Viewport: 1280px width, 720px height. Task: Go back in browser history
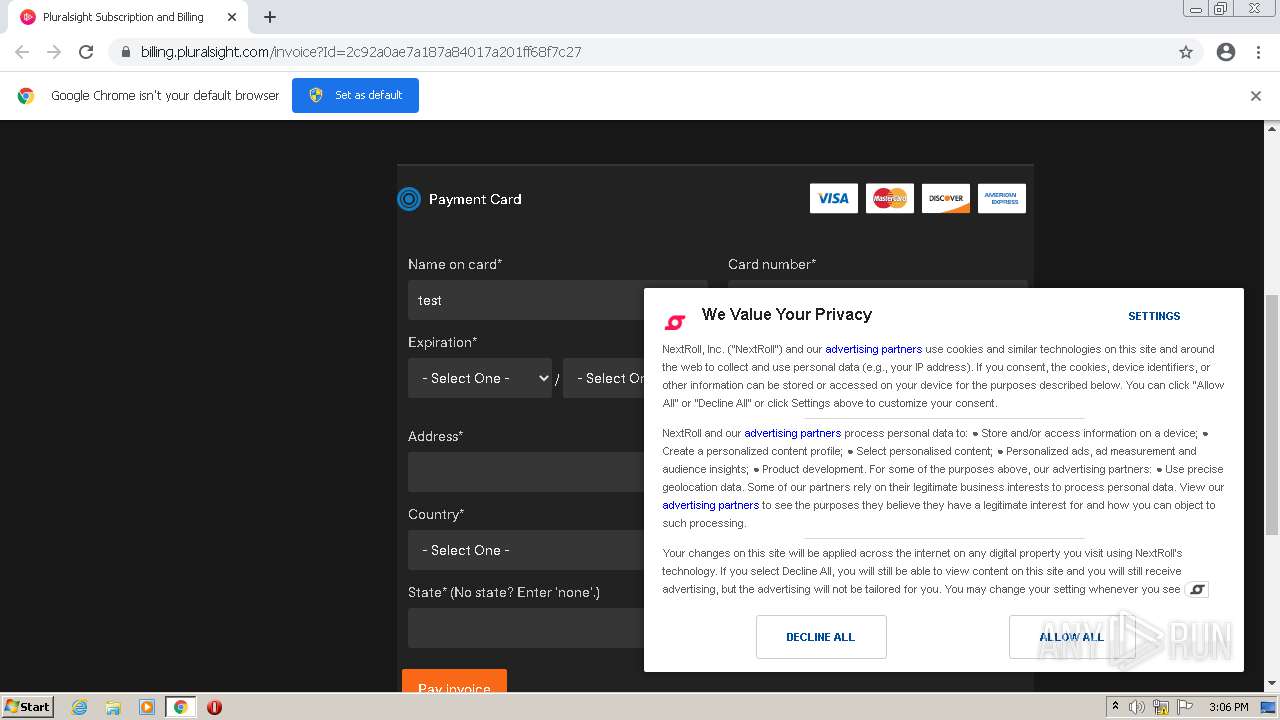[22, 52]
